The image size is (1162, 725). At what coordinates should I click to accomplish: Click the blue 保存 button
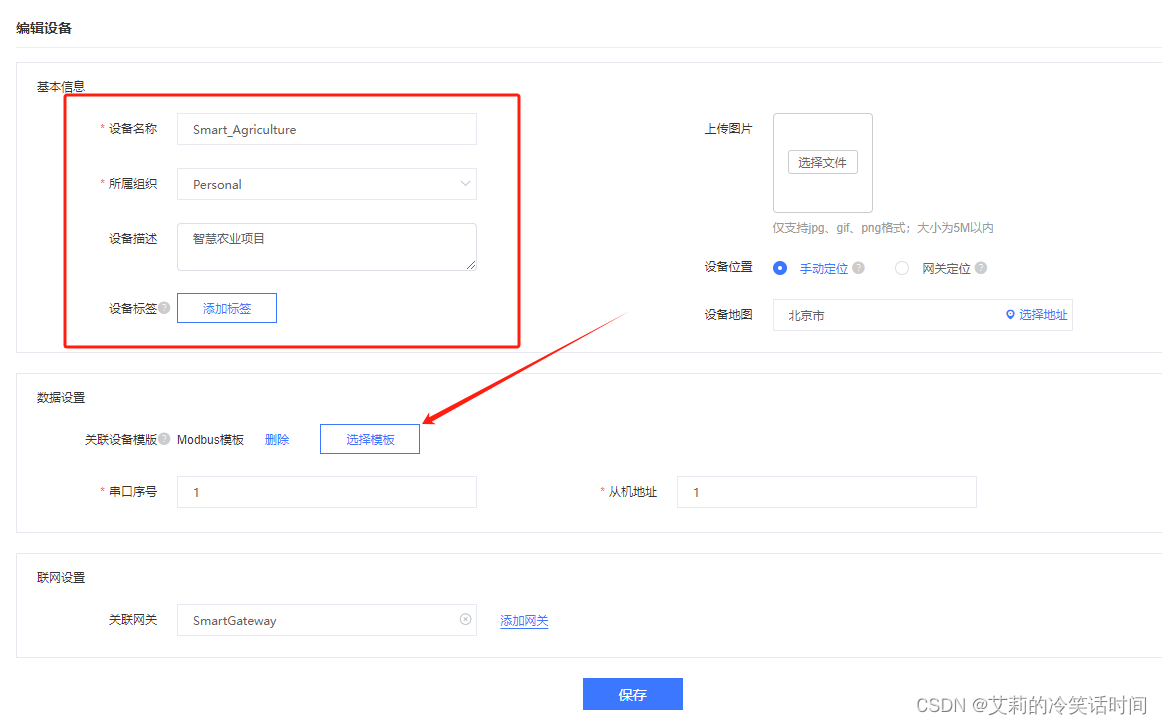[632, 694]
